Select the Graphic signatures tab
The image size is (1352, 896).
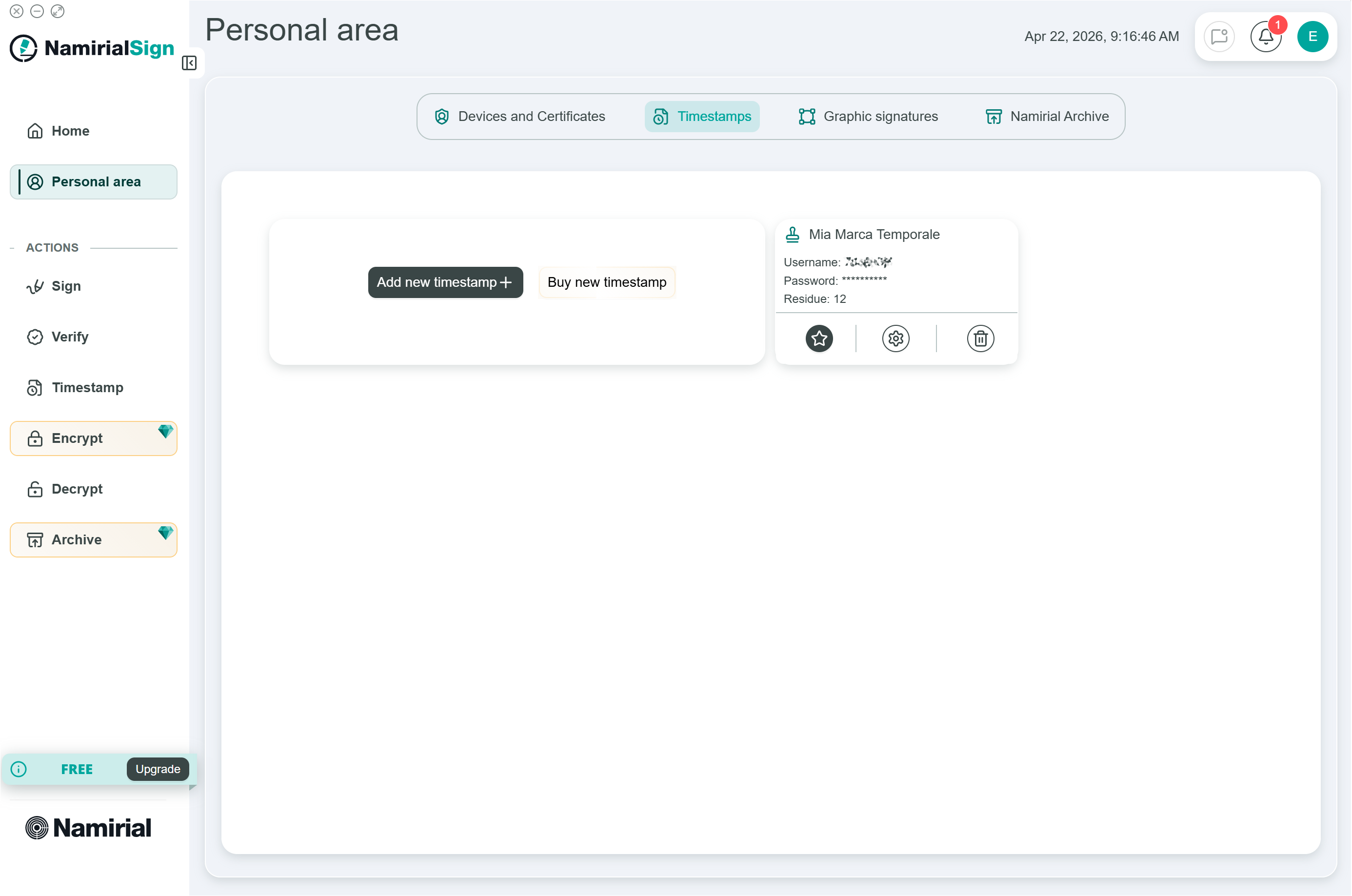pyautogui.click(x=868, y=117)
